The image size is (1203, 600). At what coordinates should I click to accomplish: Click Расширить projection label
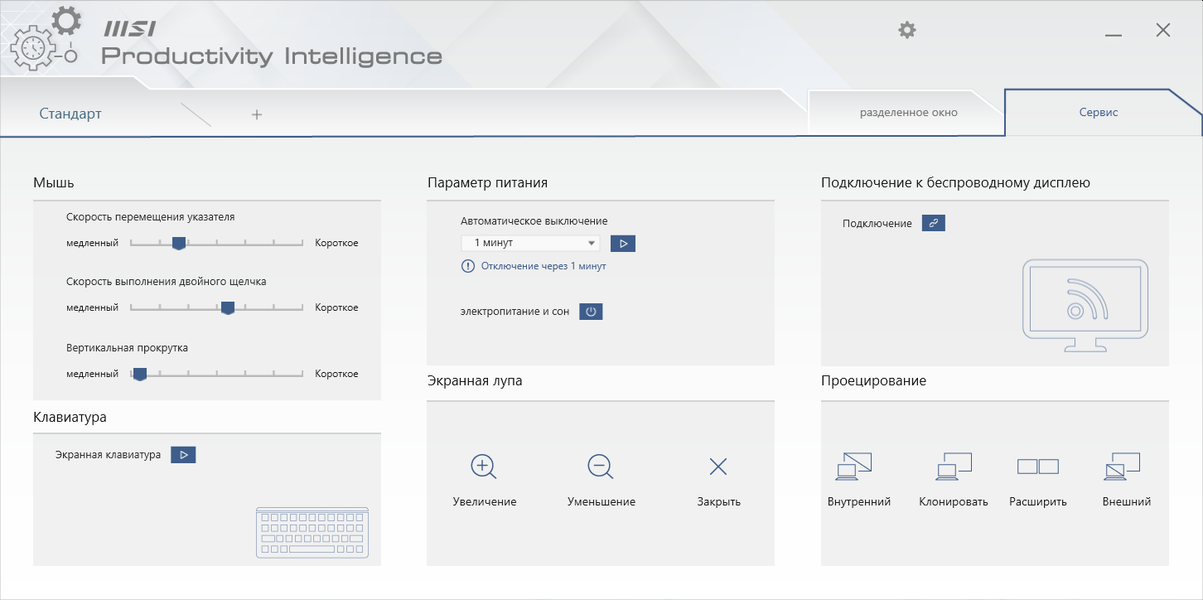tap(1038, 502)
